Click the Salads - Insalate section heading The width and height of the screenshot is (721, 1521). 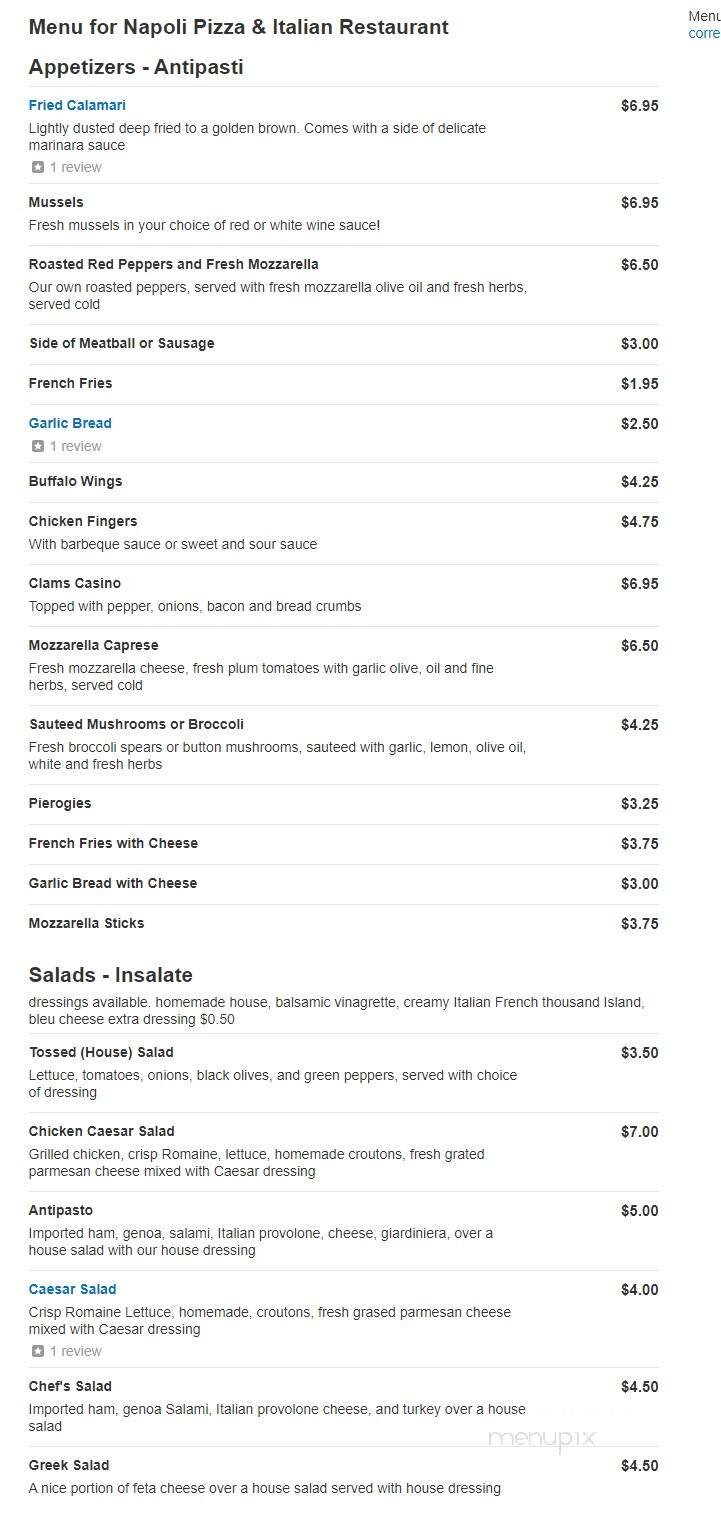pos(112,975)
